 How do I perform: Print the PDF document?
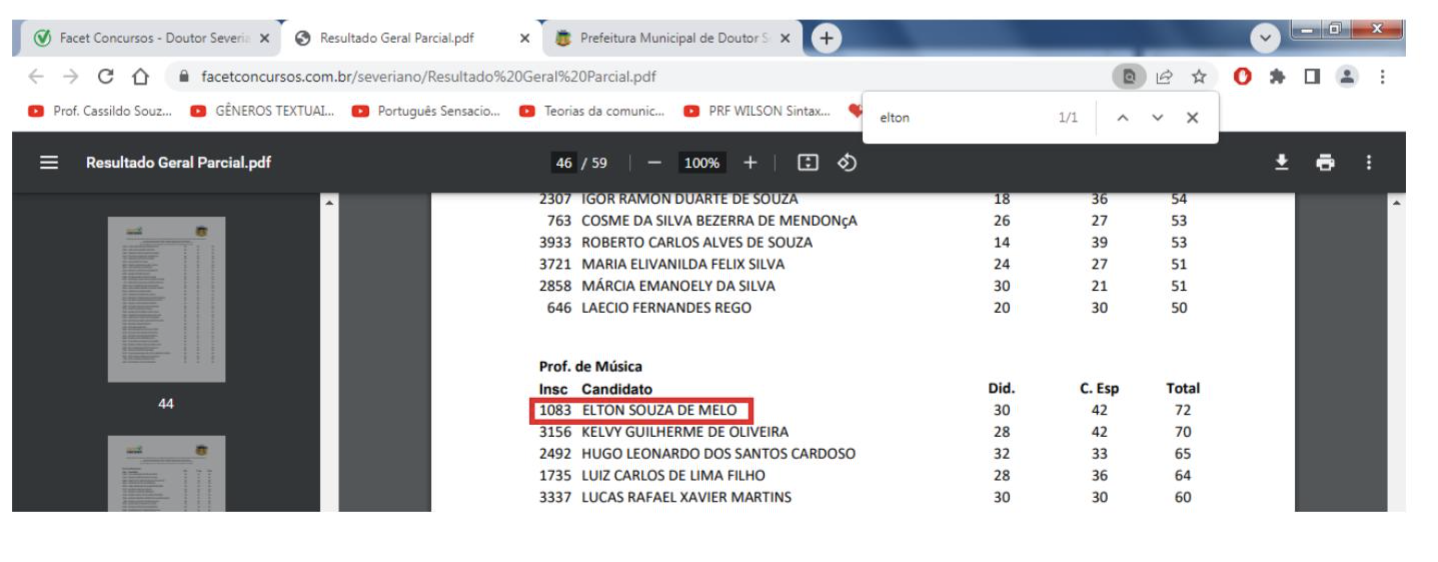1325,163
